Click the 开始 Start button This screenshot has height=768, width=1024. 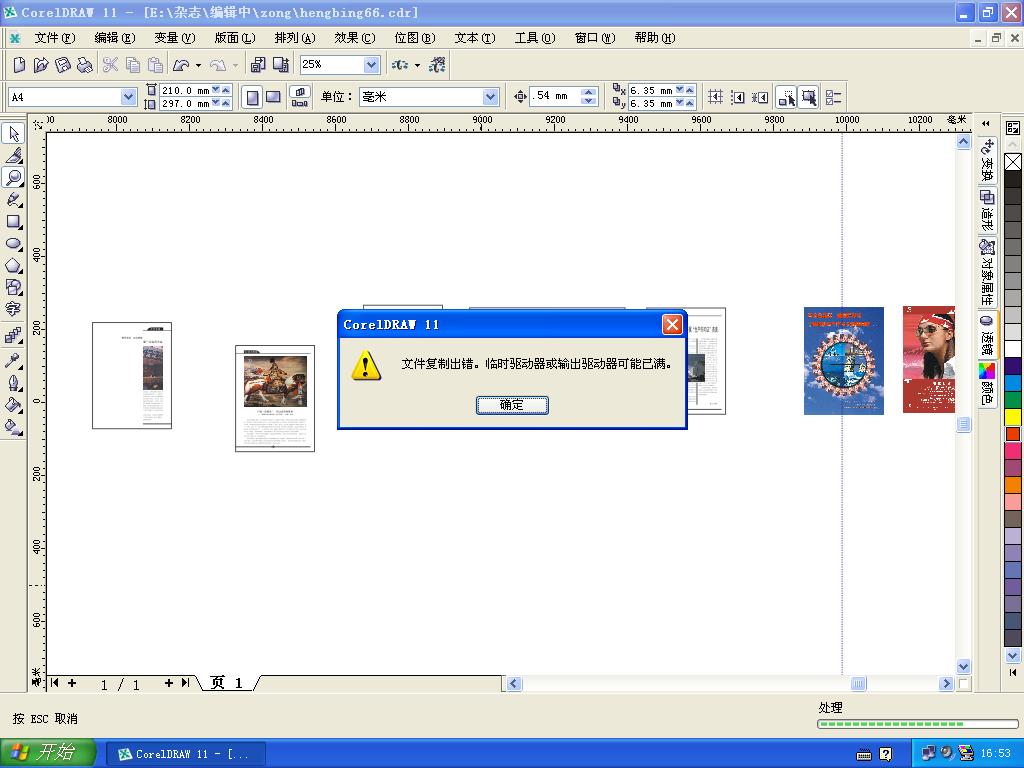[48, 753]
